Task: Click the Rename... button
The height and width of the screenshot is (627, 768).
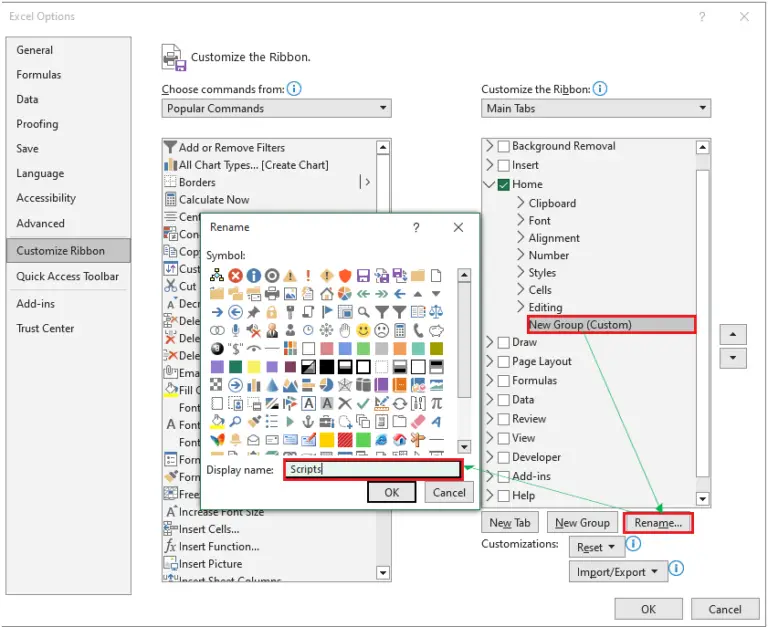Action: coord(658,522)
